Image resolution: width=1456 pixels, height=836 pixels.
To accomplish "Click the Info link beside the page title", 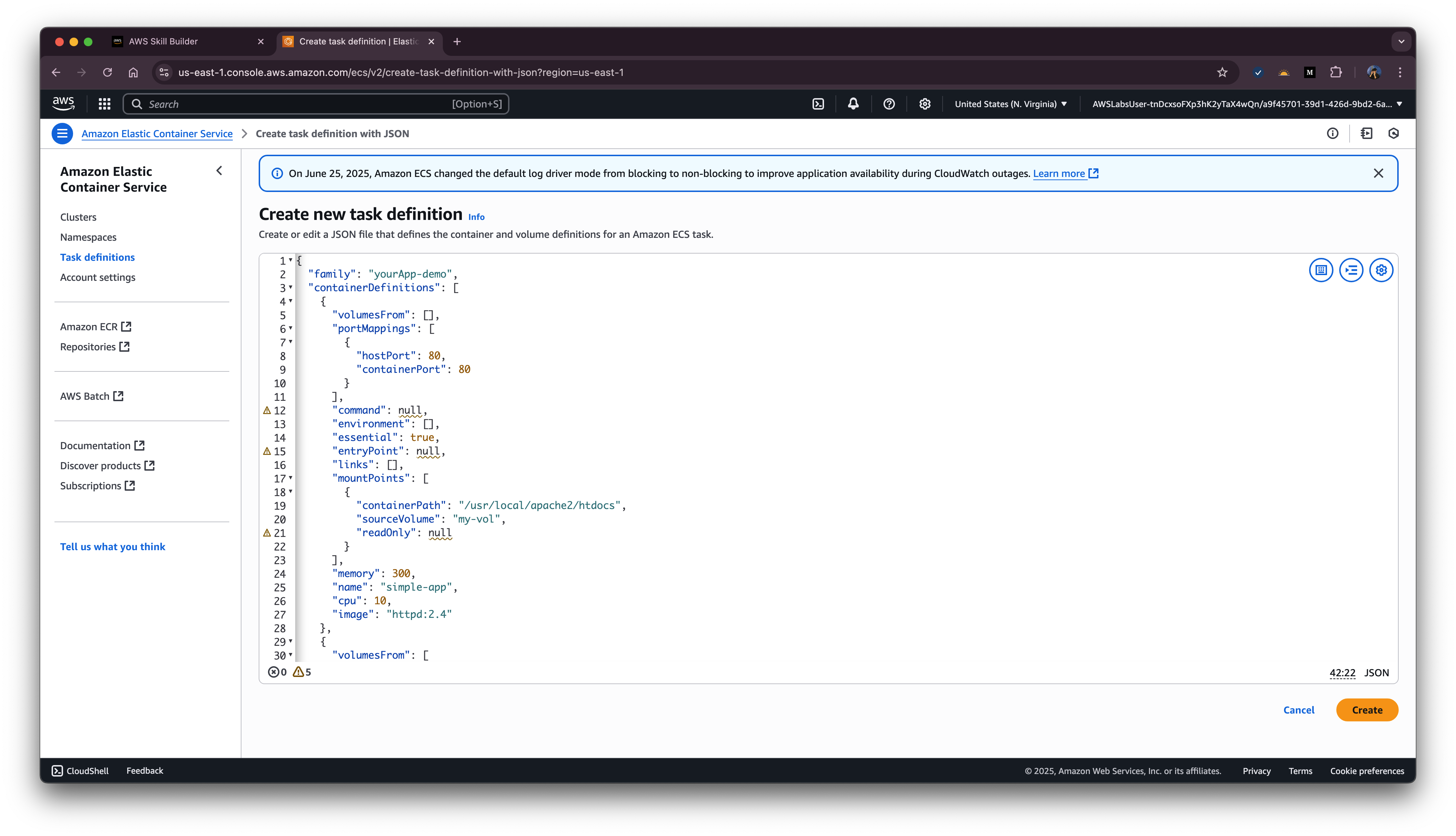I will point(476,216).
